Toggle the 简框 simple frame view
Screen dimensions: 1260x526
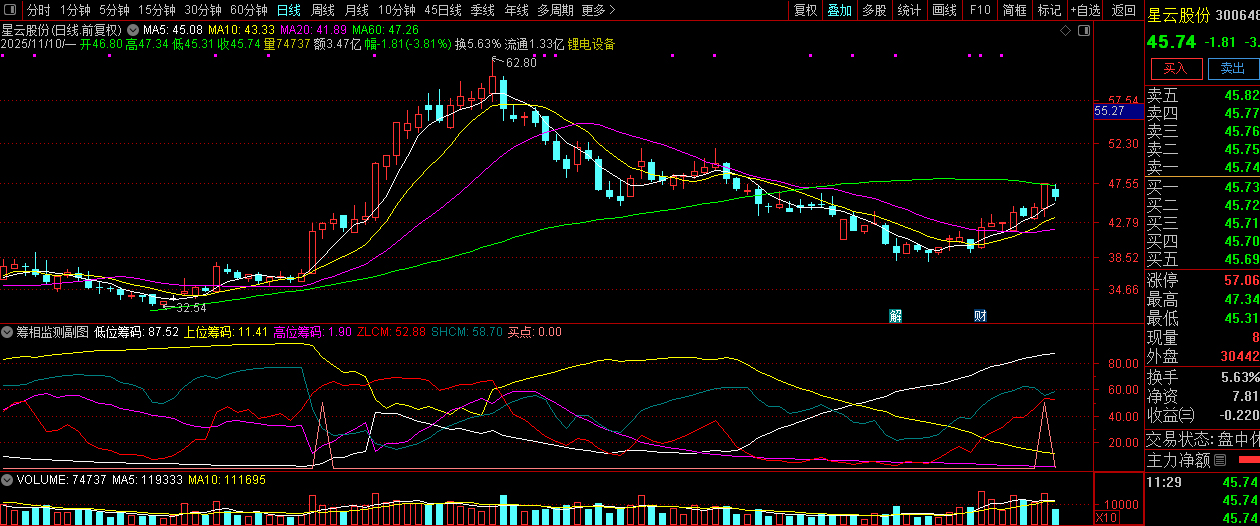click(x=1014, y=10)
